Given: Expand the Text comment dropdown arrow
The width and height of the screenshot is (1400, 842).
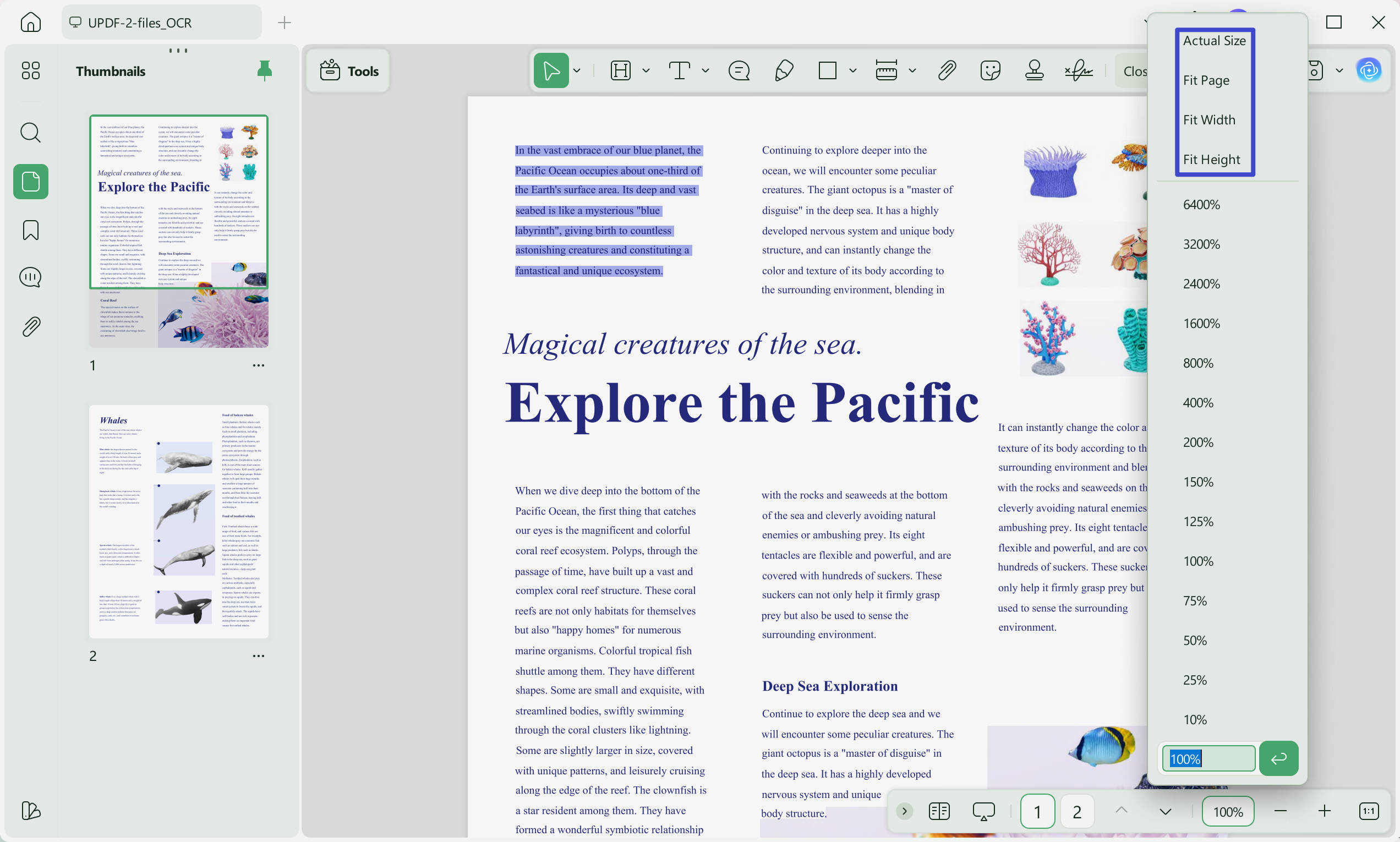Looking at the screenshot, I should tap(705, 71).
